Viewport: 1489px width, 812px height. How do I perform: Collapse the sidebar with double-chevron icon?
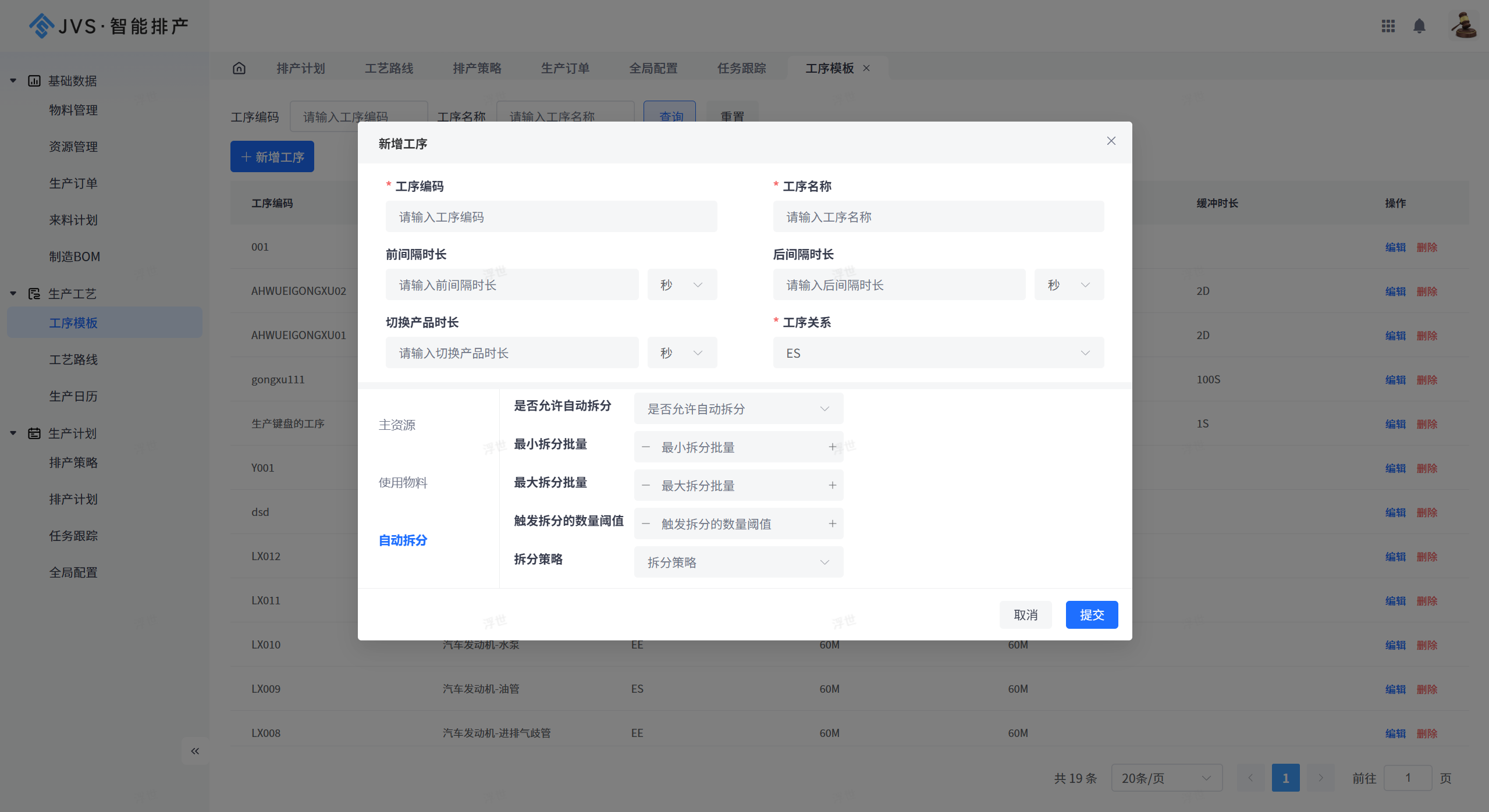(195, 751)
